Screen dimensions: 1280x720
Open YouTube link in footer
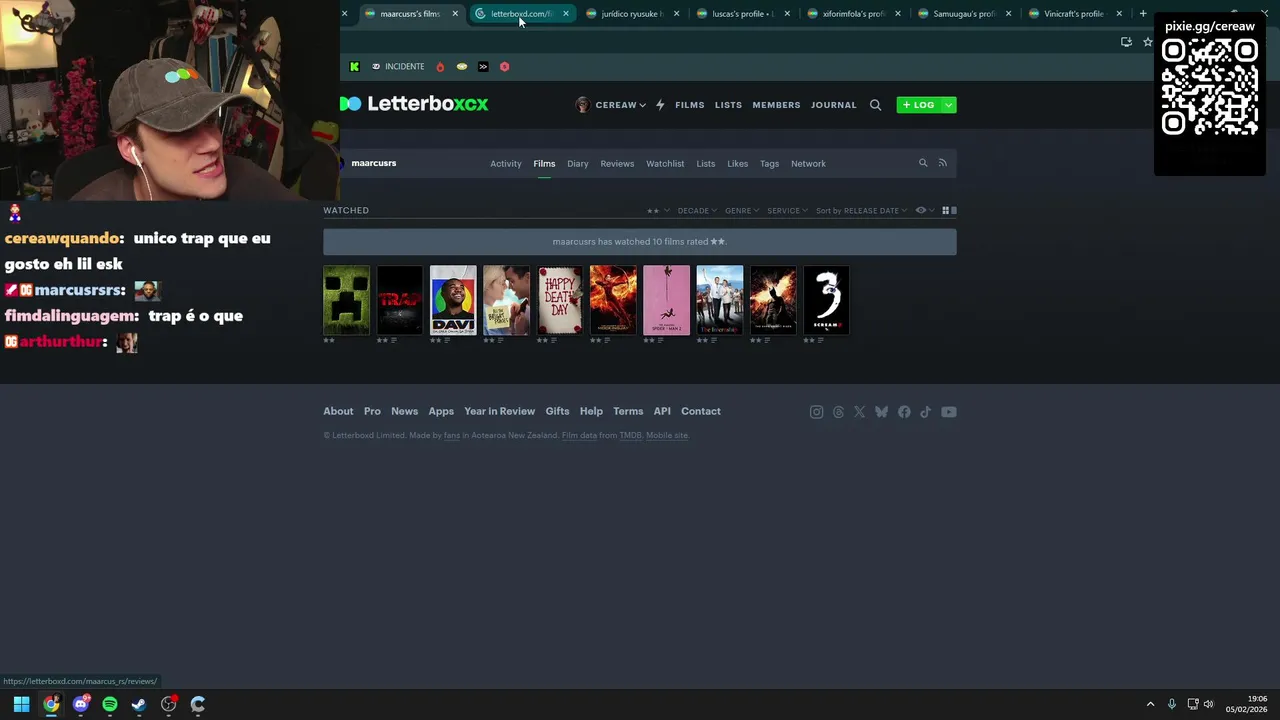click(948, 412)
